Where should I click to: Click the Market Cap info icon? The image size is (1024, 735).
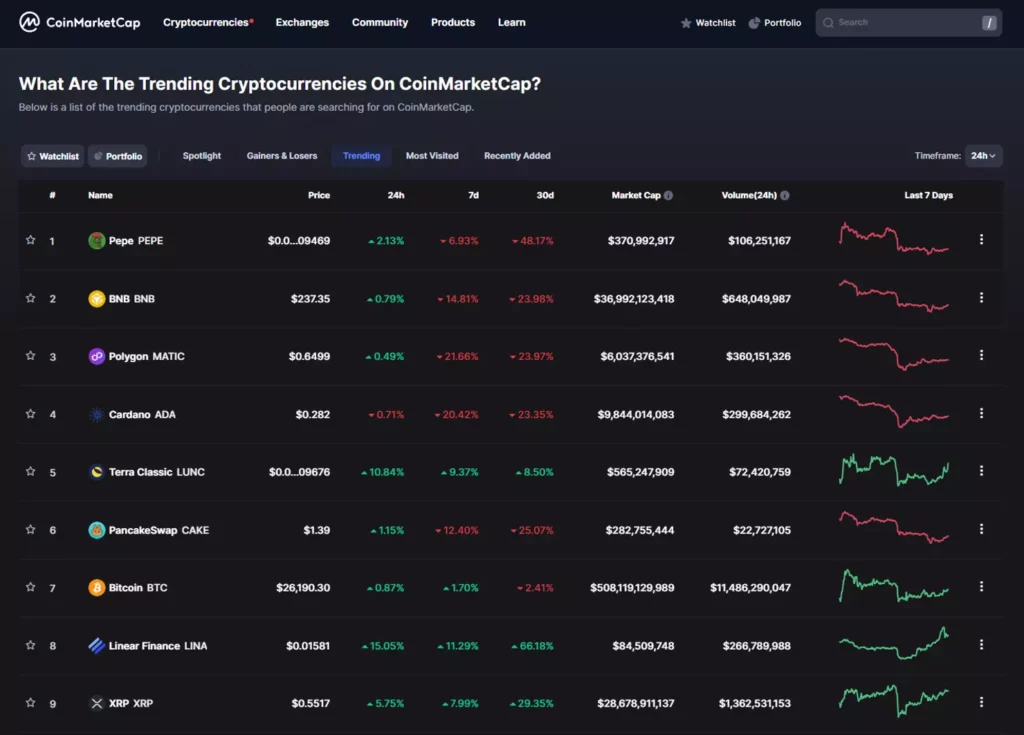[x=668, y=195]
